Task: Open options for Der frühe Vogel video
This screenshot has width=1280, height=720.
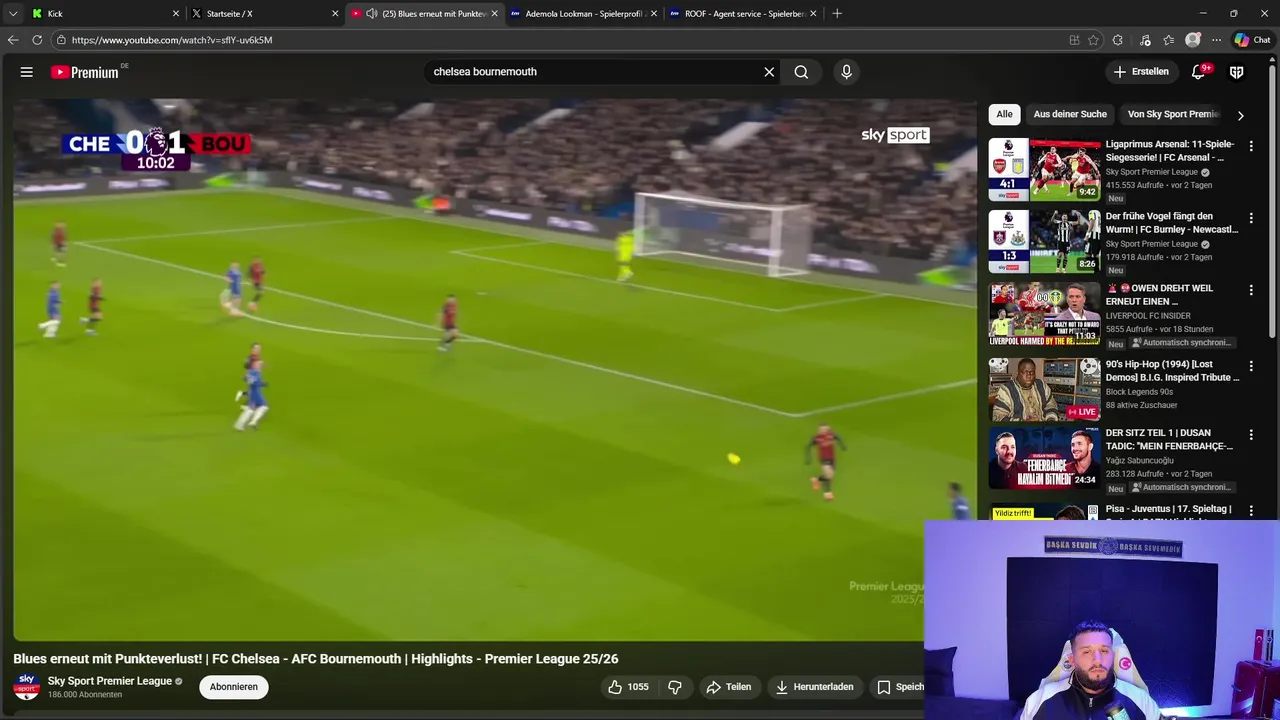Action: tap(1250, 218)
